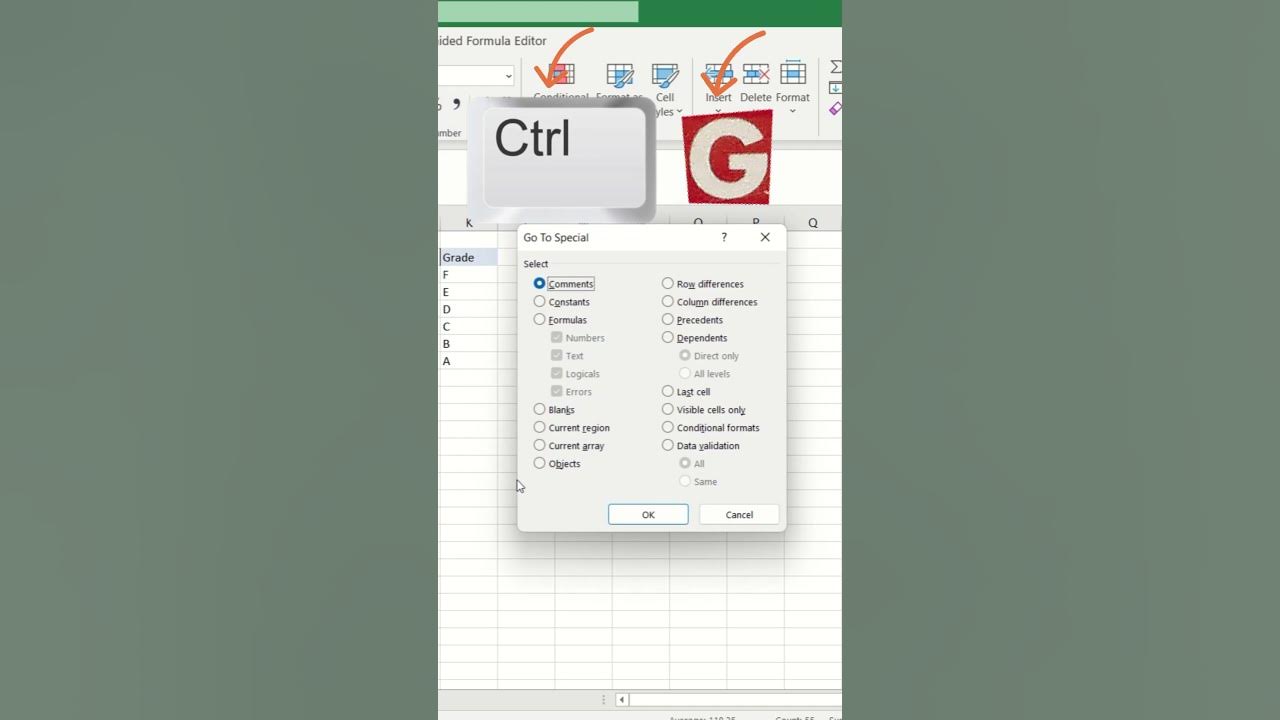The image size is (1280, 720).
Task: Select Data validation radio option
Action: click(x=668, y=446)
